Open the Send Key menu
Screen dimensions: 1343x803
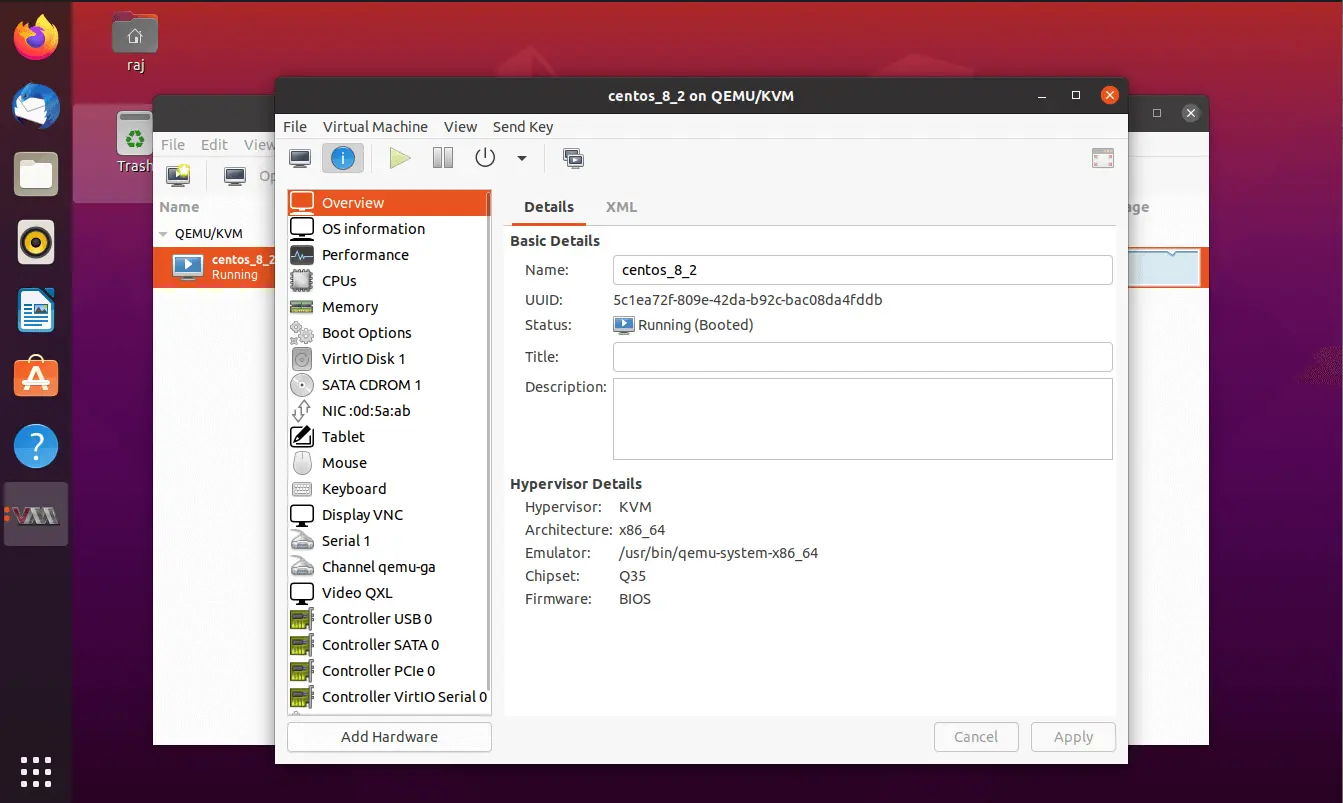(523, 127)
